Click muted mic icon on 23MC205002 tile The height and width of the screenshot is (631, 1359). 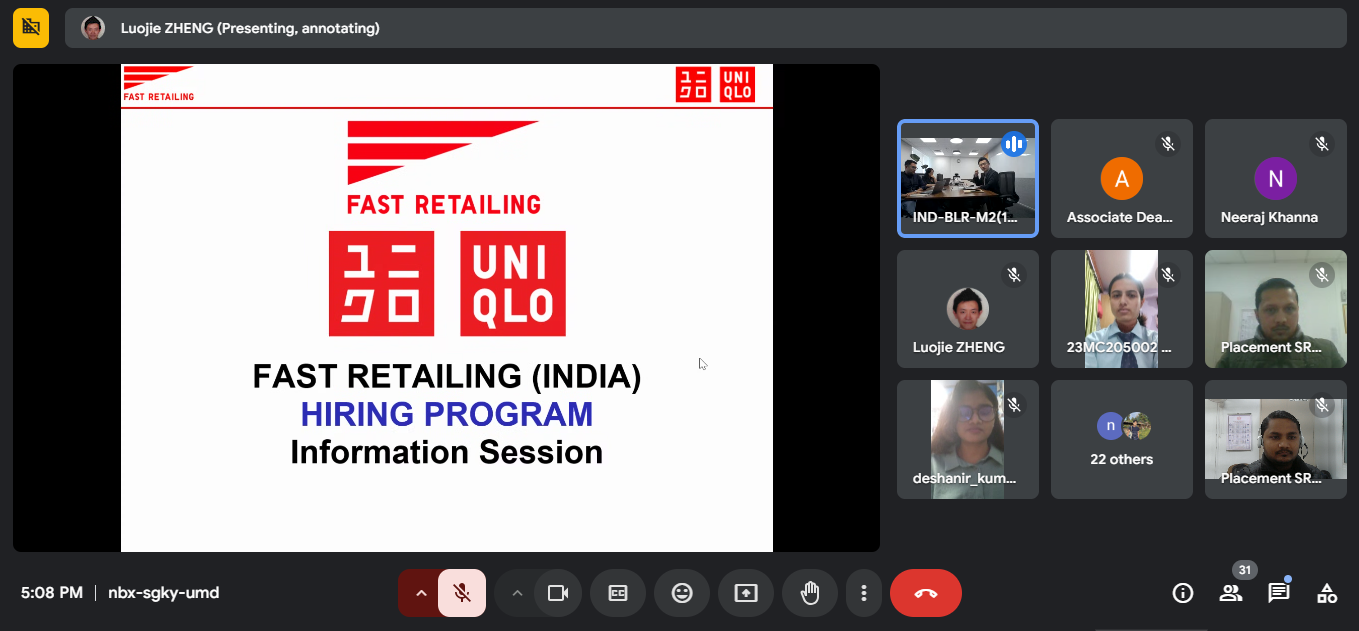coord(1168,274)
